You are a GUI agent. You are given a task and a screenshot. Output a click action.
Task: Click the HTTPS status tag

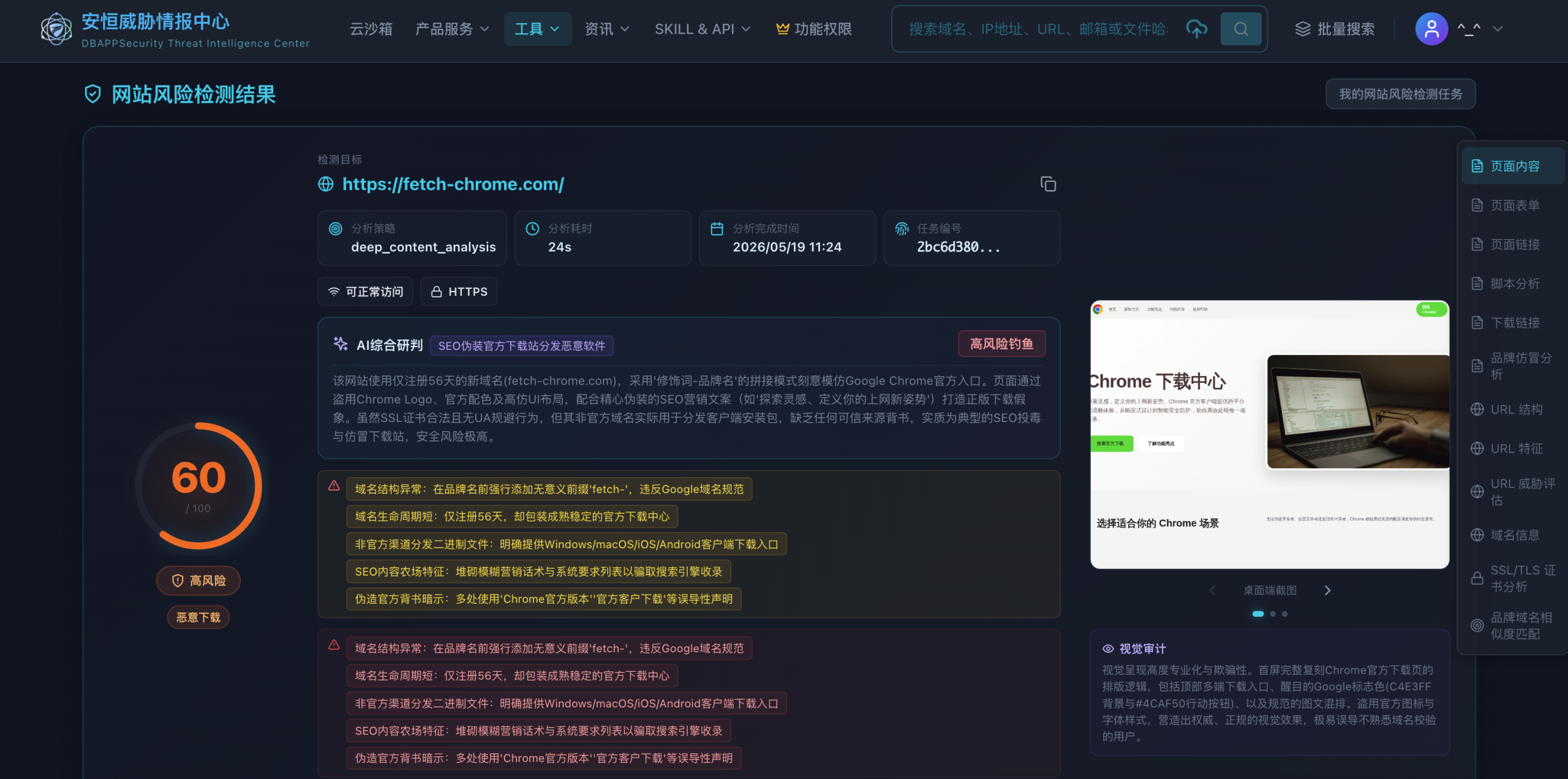tap(459, 292)
